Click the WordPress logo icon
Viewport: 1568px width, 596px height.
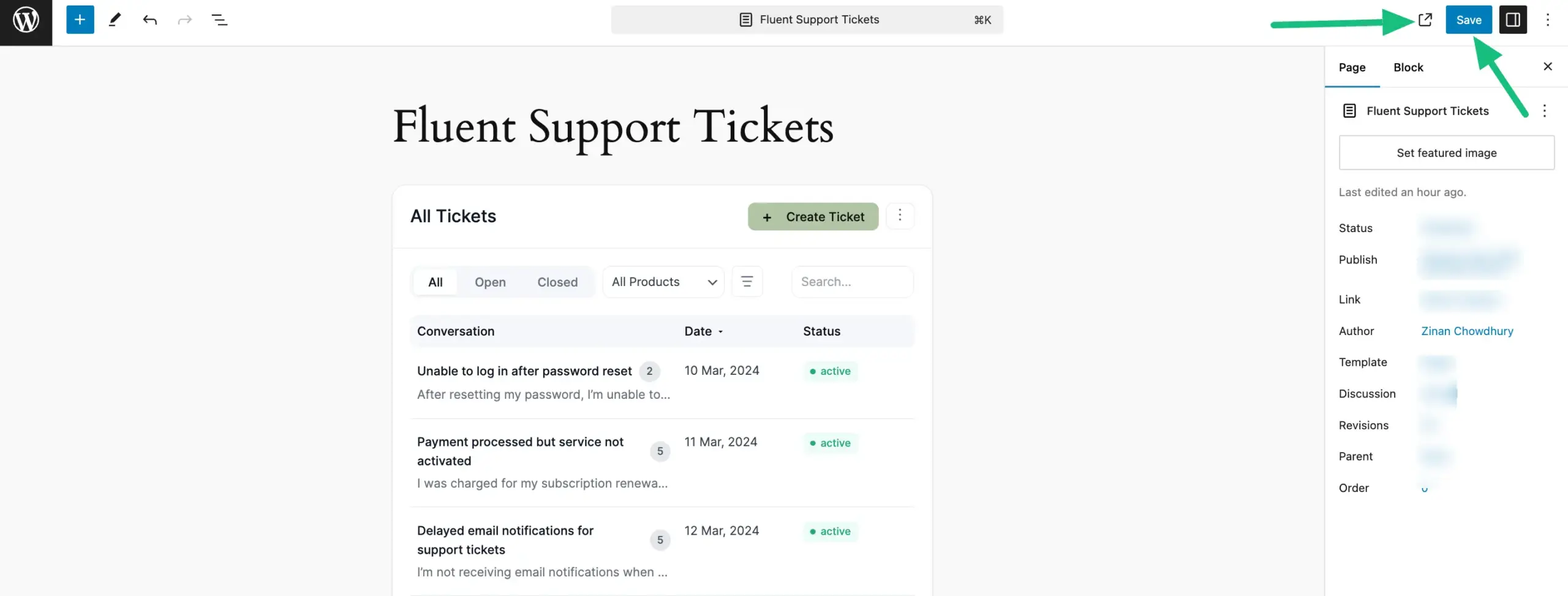click(x=26, y=20)
